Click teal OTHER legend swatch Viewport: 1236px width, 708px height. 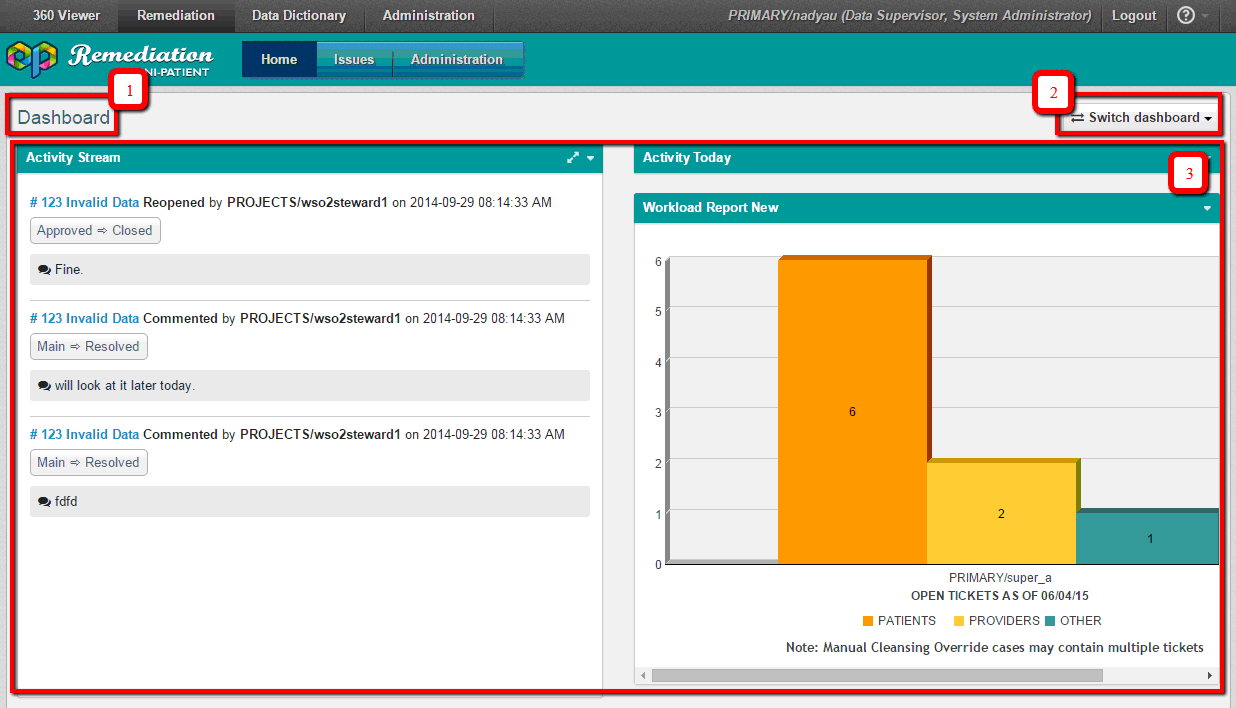pyautogui.click(x=1050, y=621)
